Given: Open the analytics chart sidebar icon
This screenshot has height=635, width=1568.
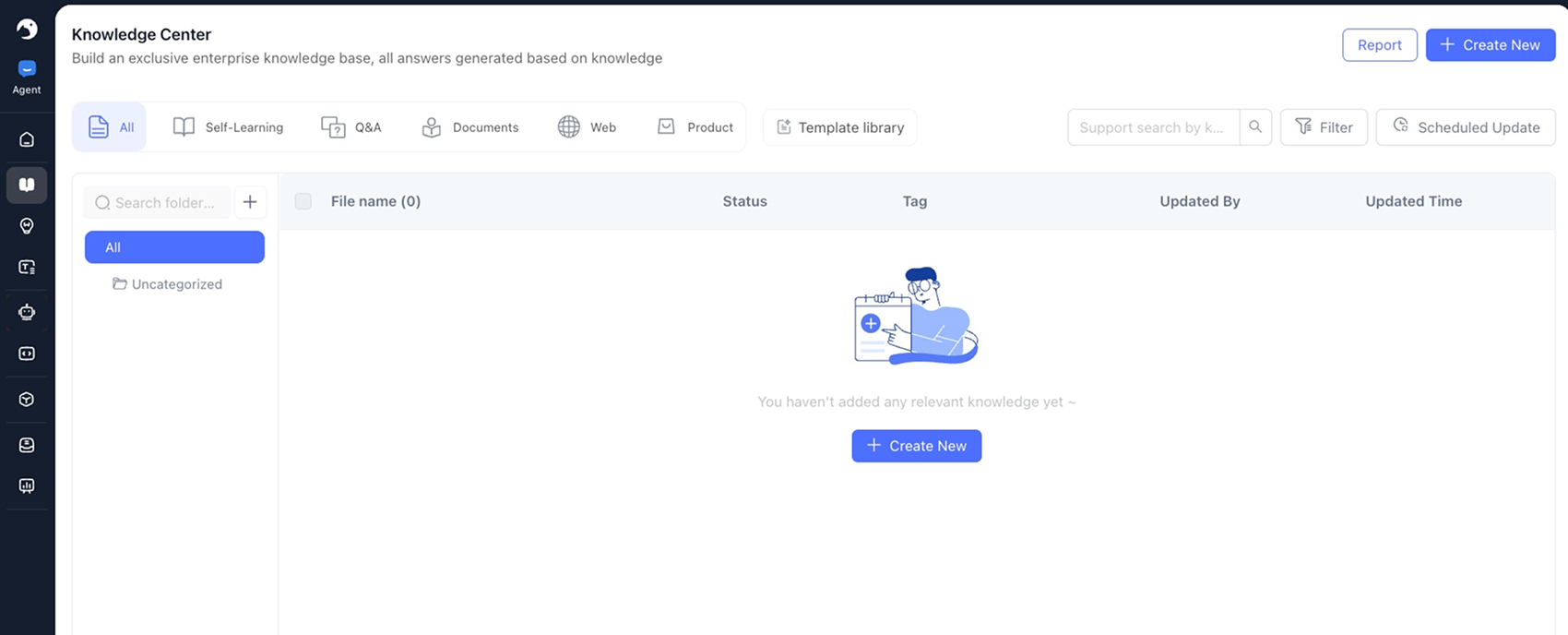Looking at the screenshot, I should [27, 485].
